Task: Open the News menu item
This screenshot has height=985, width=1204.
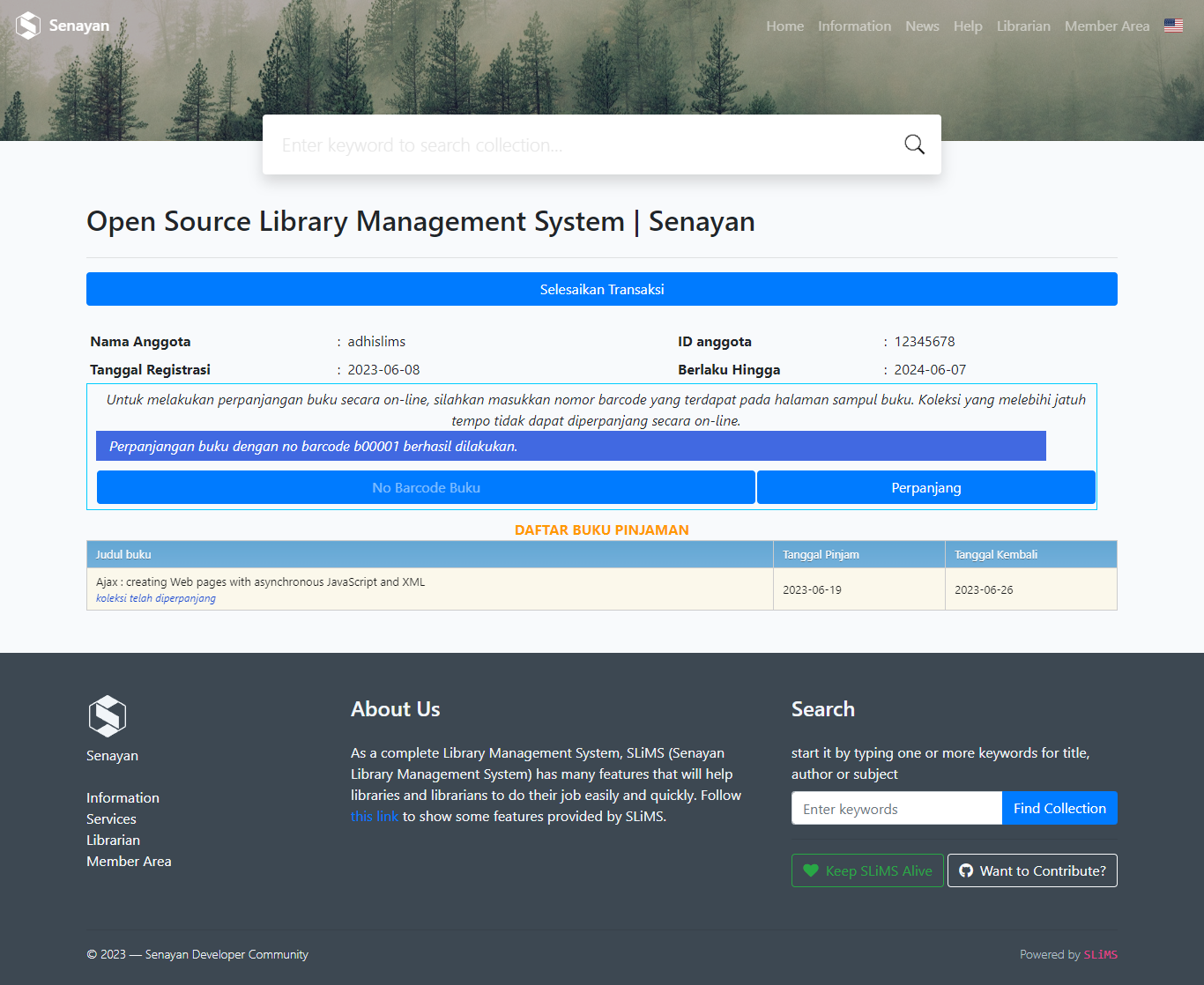Action: [922, 26]
